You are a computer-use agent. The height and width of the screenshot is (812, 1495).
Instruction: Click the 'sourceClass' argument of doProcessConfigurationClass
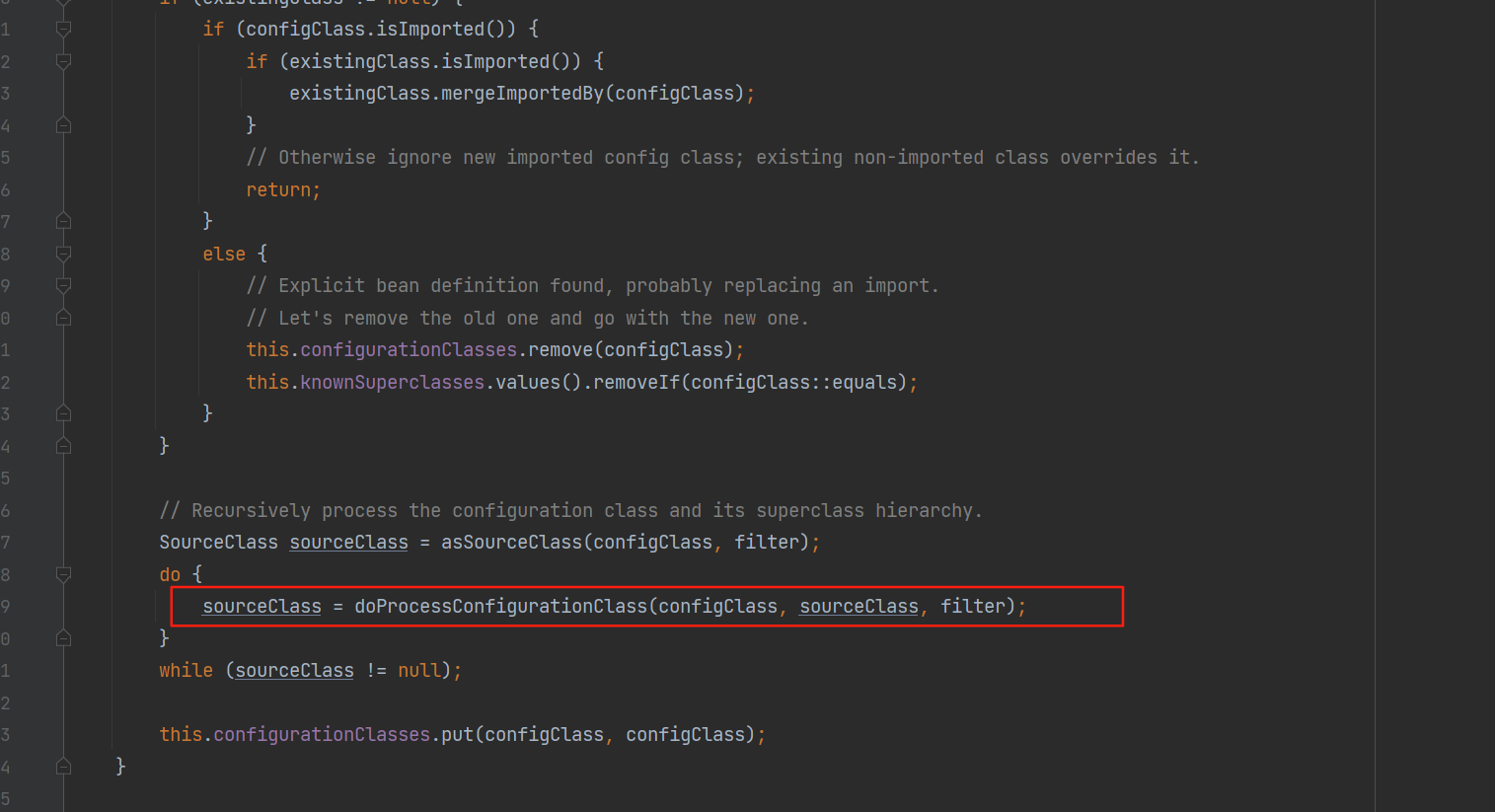point(859,606)
